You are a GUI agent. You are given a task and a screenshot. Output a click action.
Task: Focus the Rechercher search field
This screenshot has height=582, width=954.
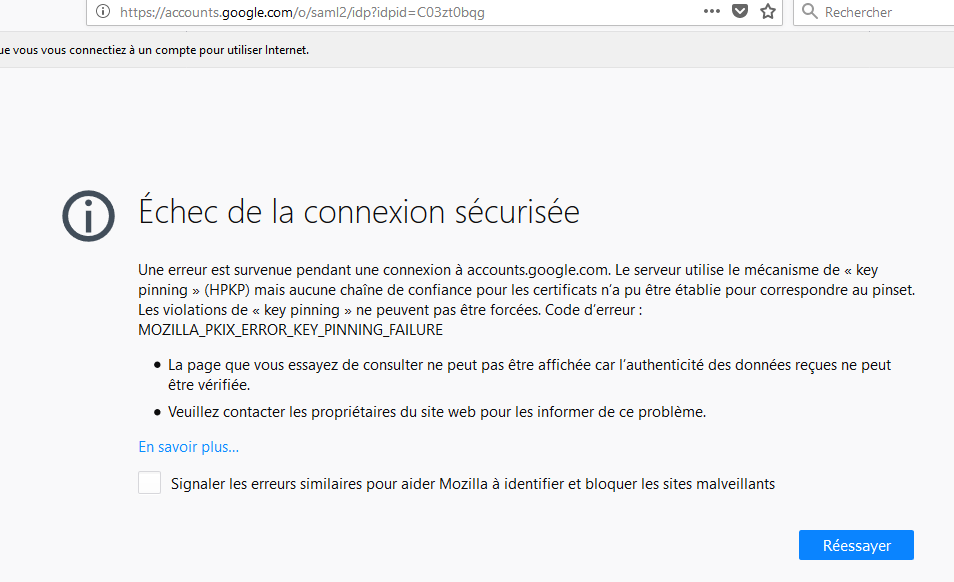pos(874,12)
